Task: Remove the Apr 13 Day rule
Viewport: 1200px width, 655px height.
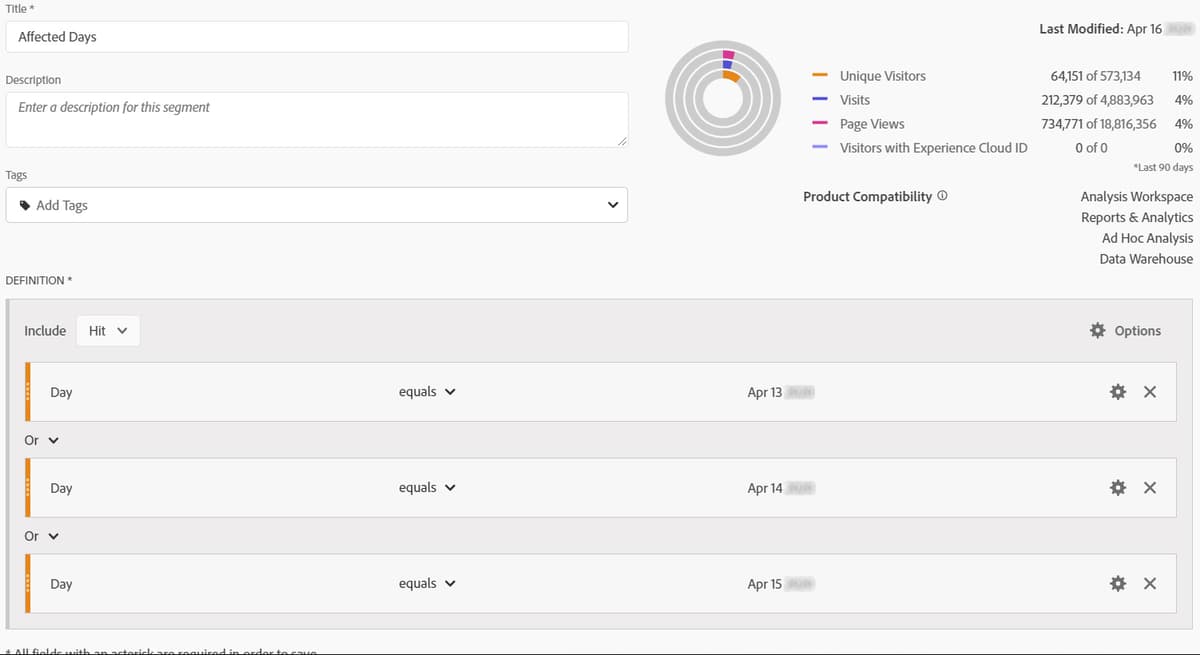Action: (x=1149, y=392)
